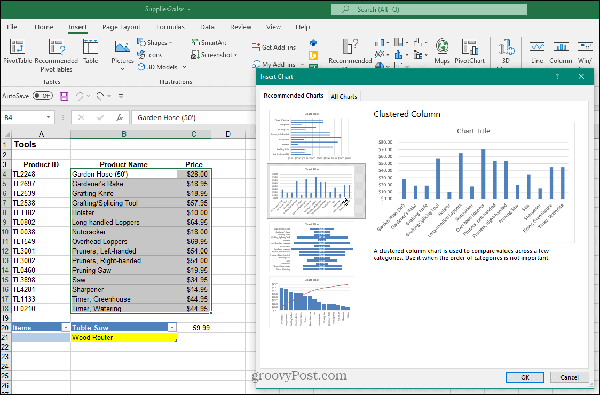Click OK in Insert Chart dialog
The width and height of the screenshot is (600, 395).
[x=525, y=377]
